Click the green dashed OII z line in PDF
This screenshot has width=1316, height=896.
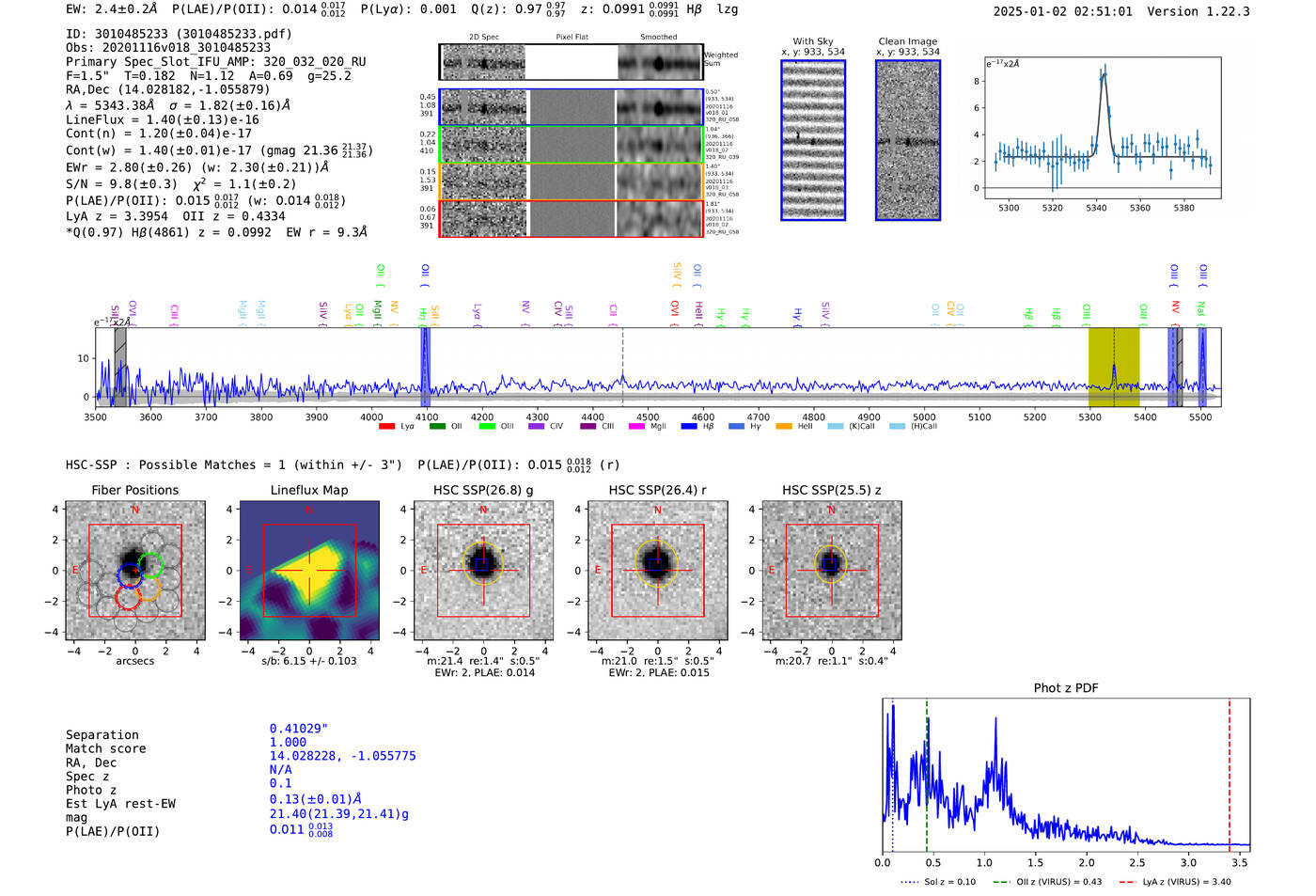point(926,775)
